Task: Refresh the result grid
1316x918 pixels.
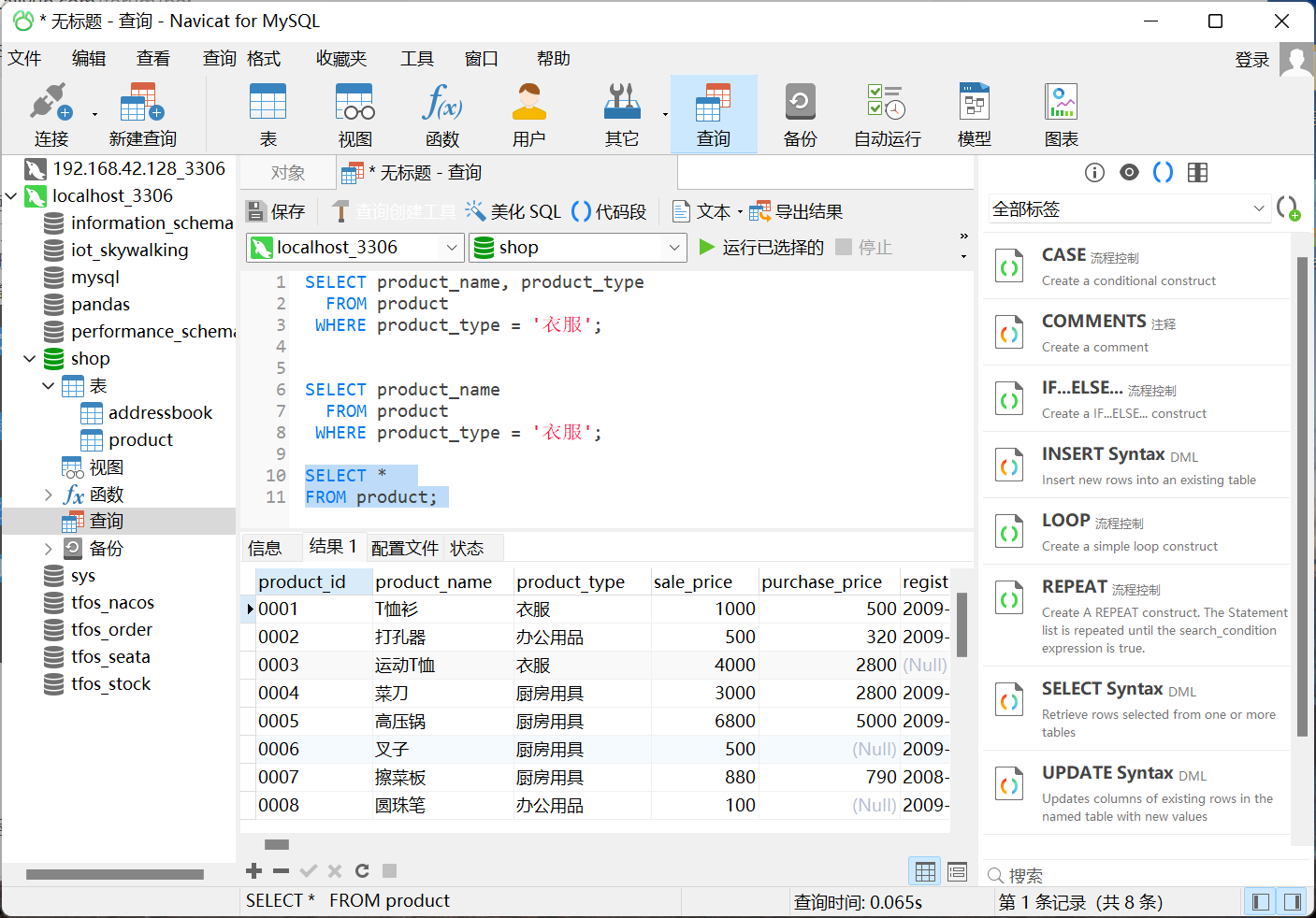Action: (362, 870)
